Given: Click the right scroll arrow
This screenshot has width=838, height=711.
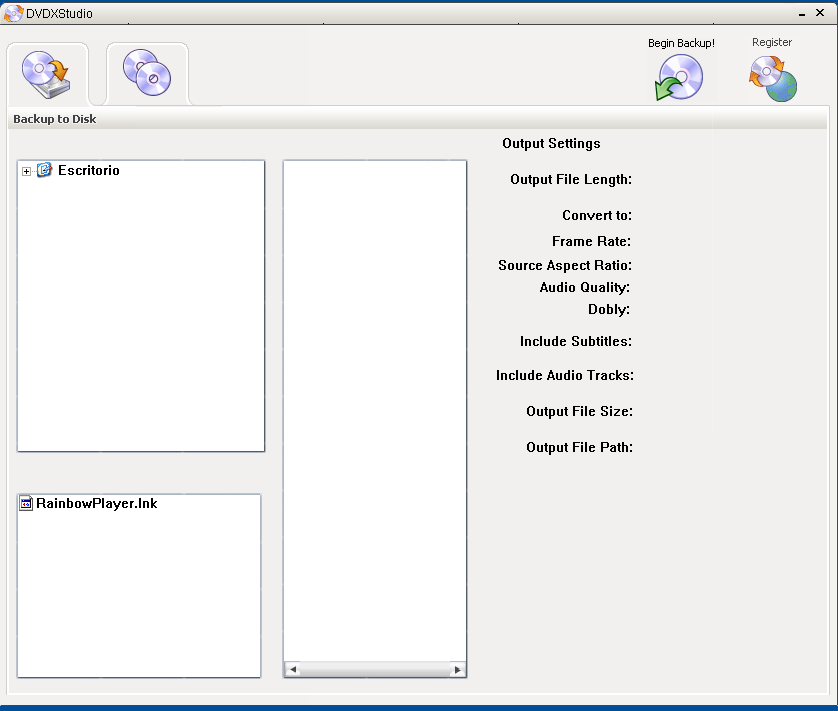Looking at the screenshot, I should click(x=457, y=669).
